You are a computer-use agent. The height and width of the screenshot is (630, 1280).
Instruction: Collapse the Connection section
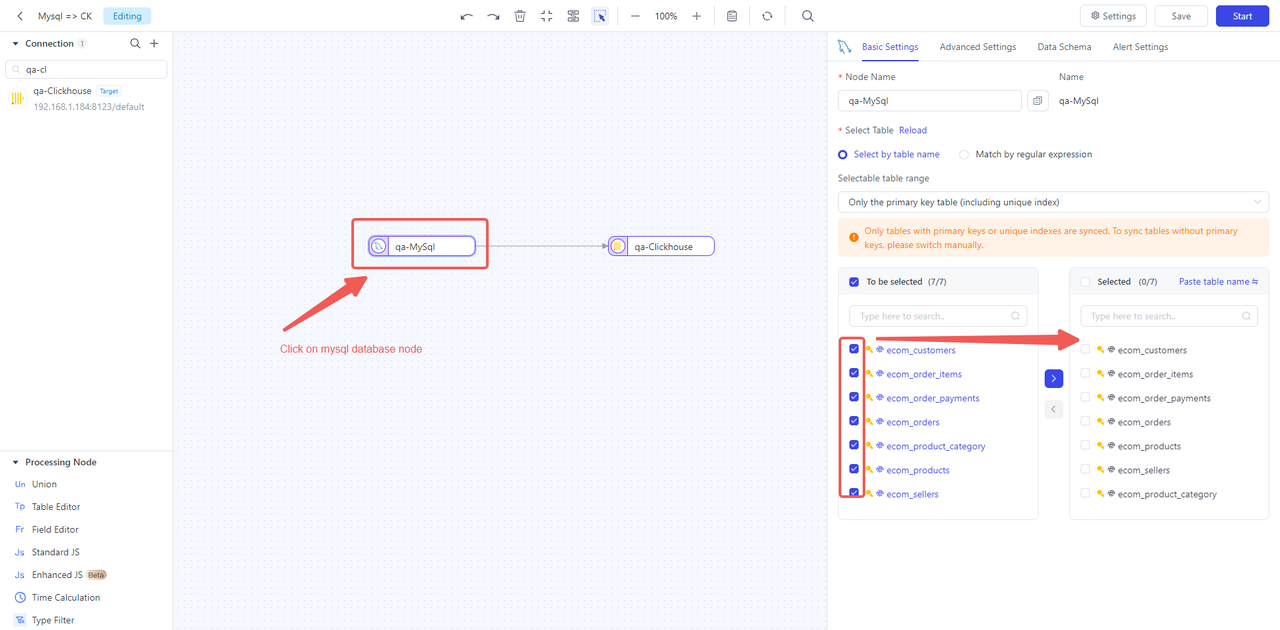[x=16, y=44]
